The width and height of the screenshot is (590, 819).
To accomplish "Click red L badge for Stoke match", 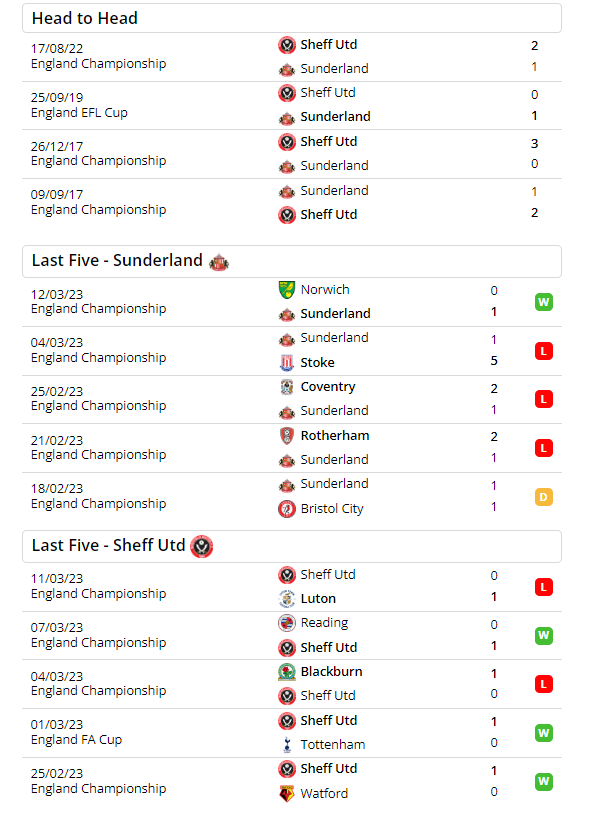I will coord(544,351).
